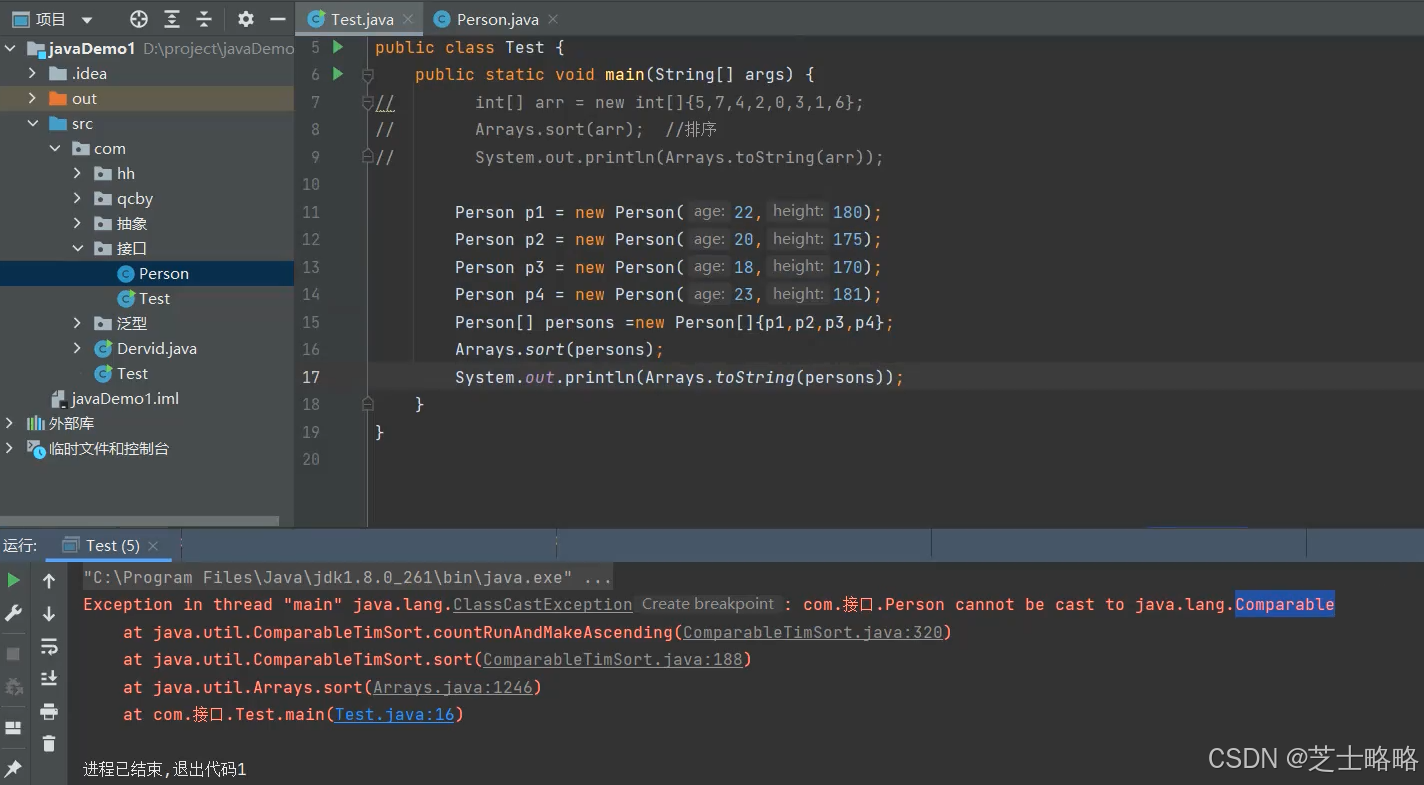Open the project view dropdown

(86, 19)
